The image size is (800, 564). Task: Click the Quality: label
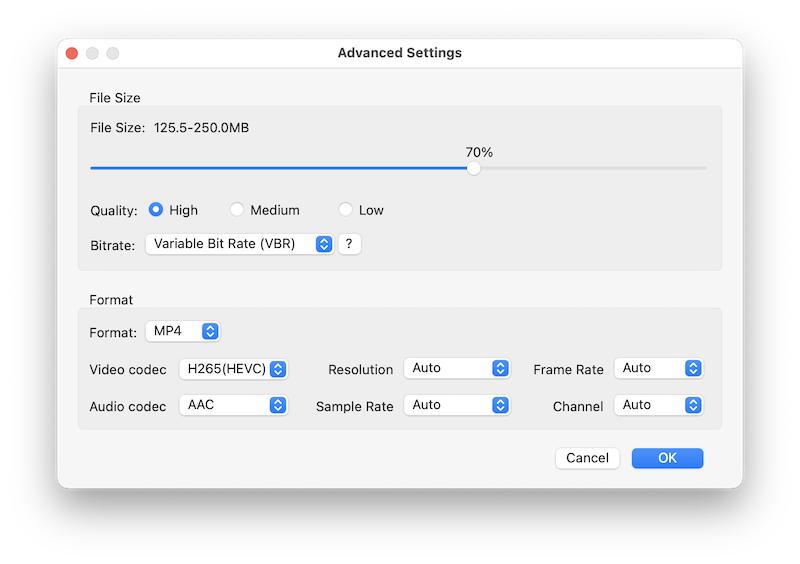(x=114, y=211)
